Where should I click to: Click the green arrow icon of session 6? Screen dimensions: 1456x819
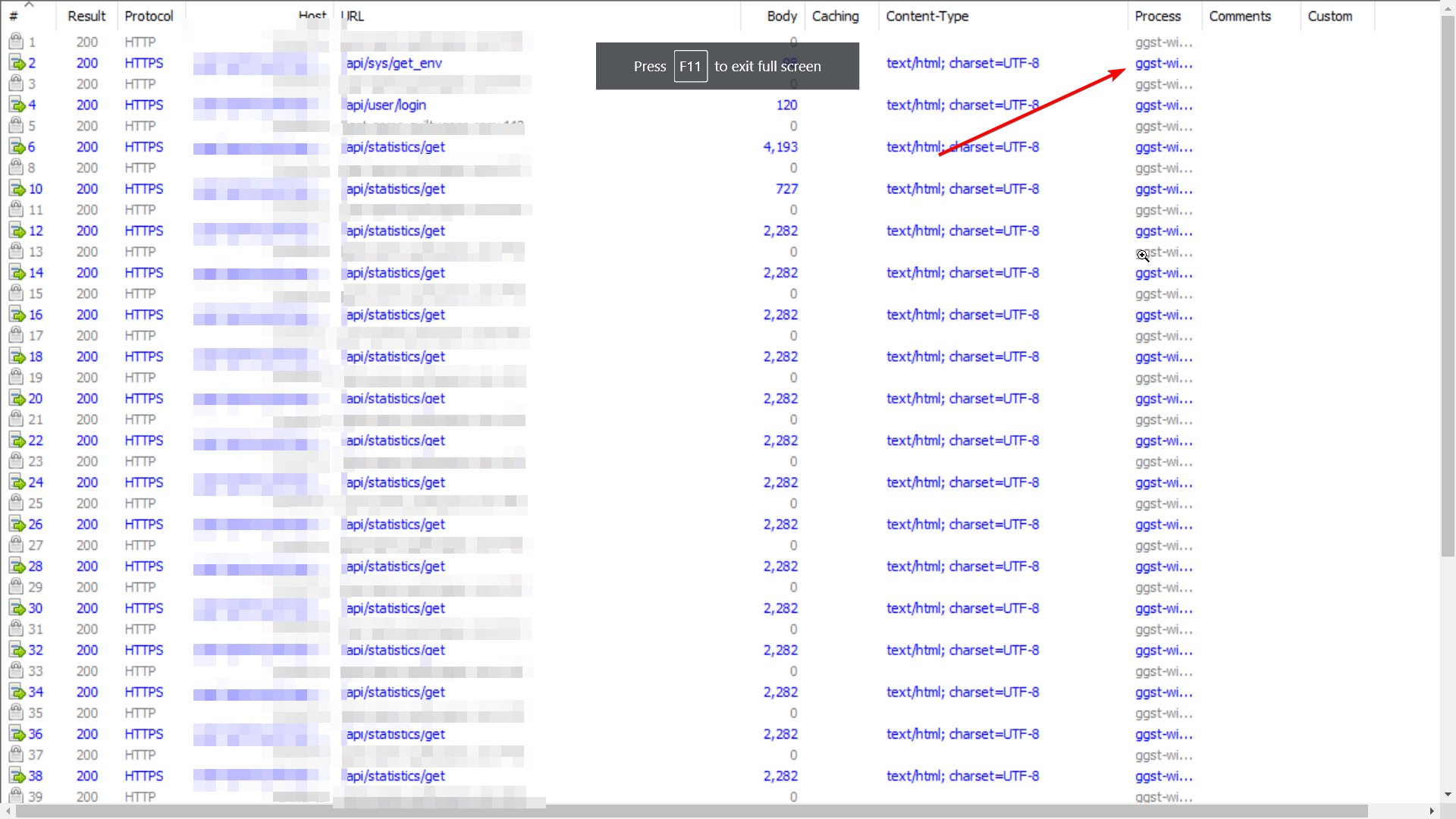(x=17, y=147)
